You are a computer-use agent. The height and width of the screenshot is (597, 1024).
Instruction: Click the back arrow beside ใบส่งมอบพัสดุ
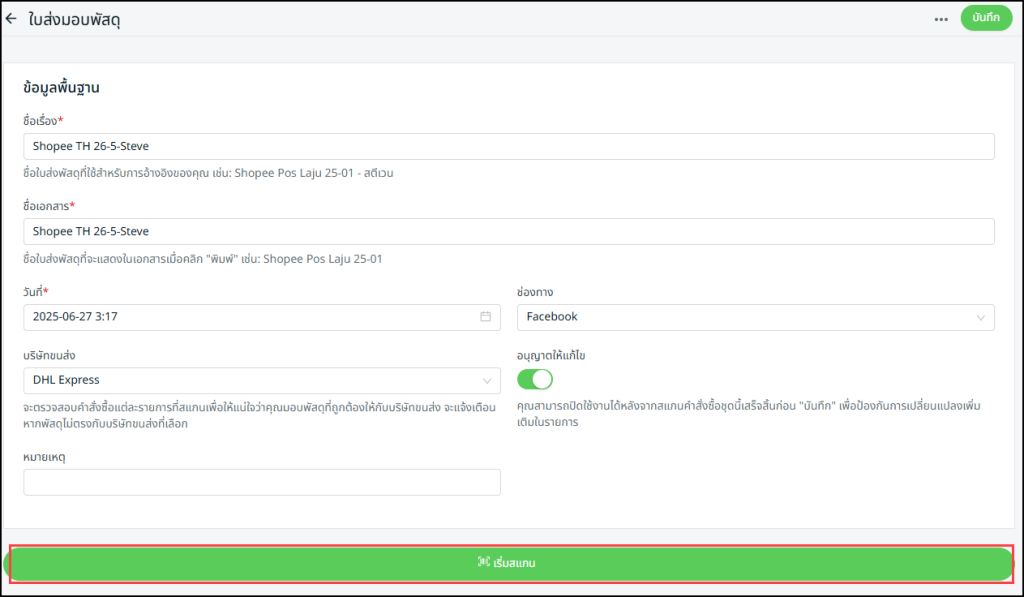12,19
